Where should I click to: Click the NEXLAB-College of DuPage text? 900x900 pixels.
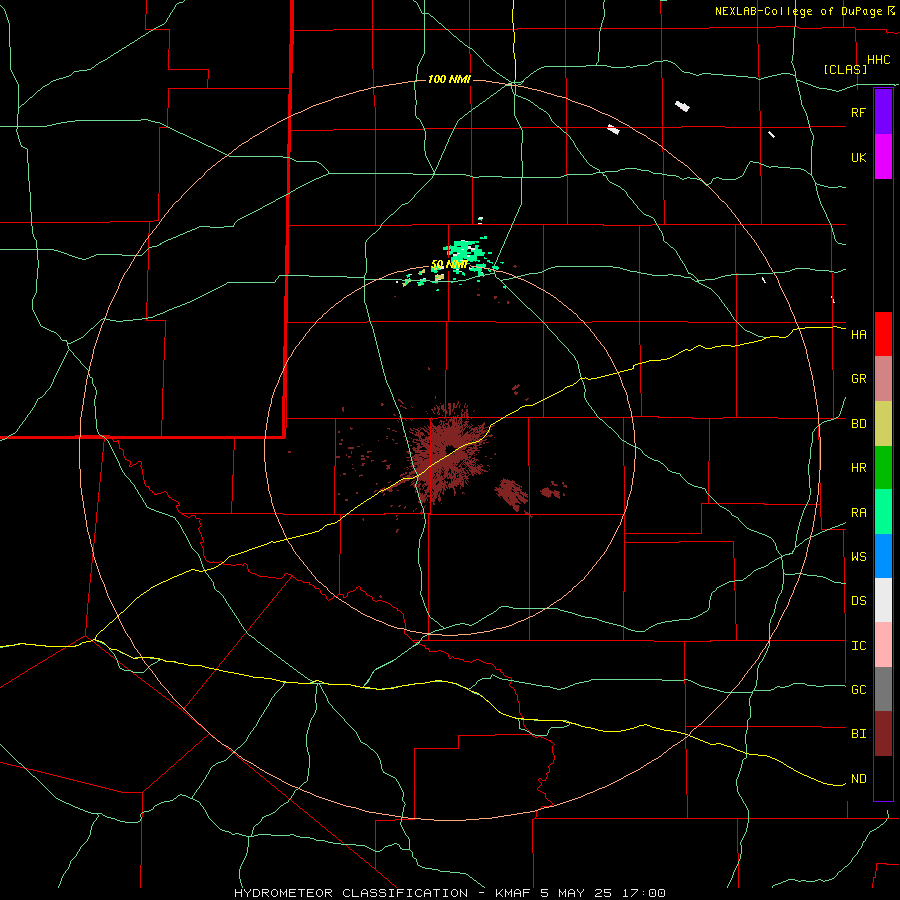point(798,11)
